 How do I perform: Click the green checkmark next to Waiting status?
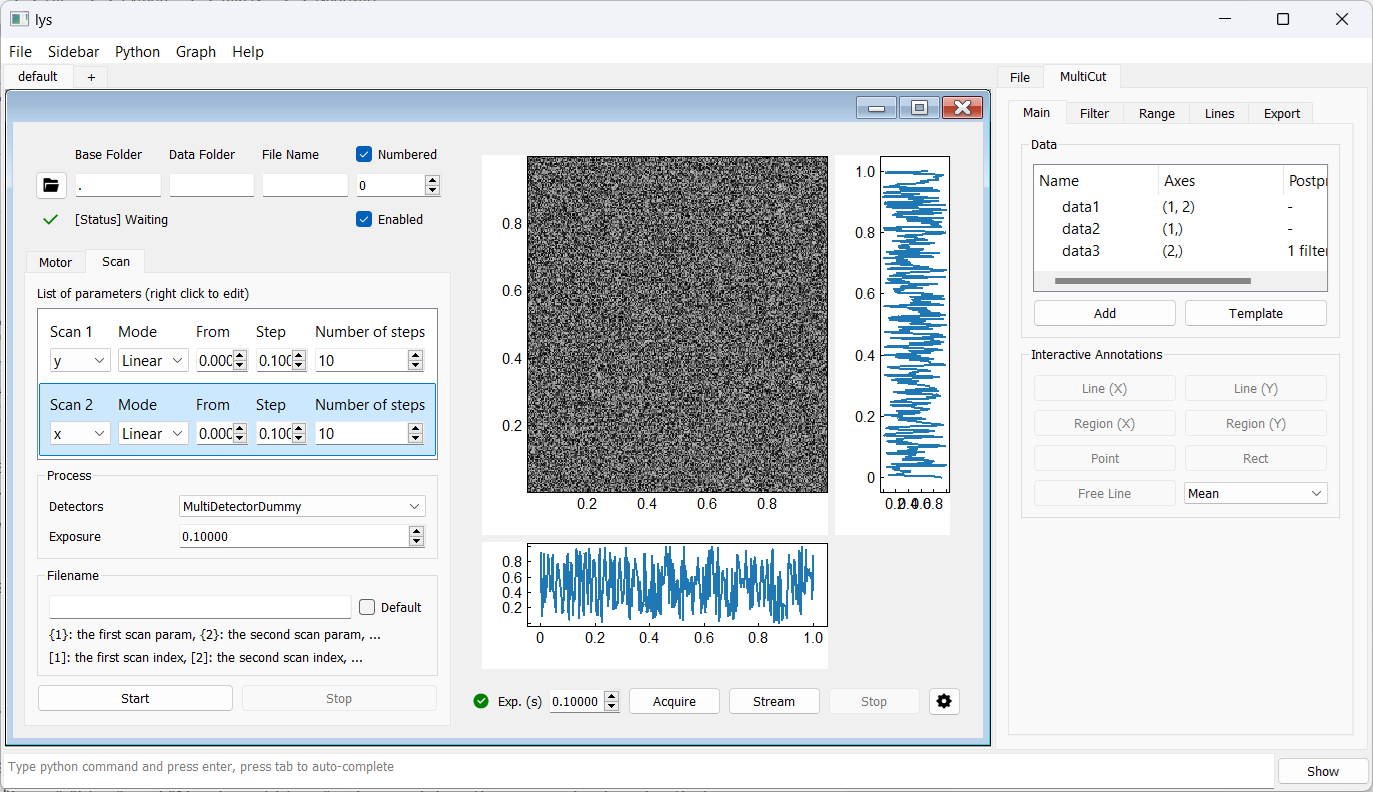click(x=51, y=219)
